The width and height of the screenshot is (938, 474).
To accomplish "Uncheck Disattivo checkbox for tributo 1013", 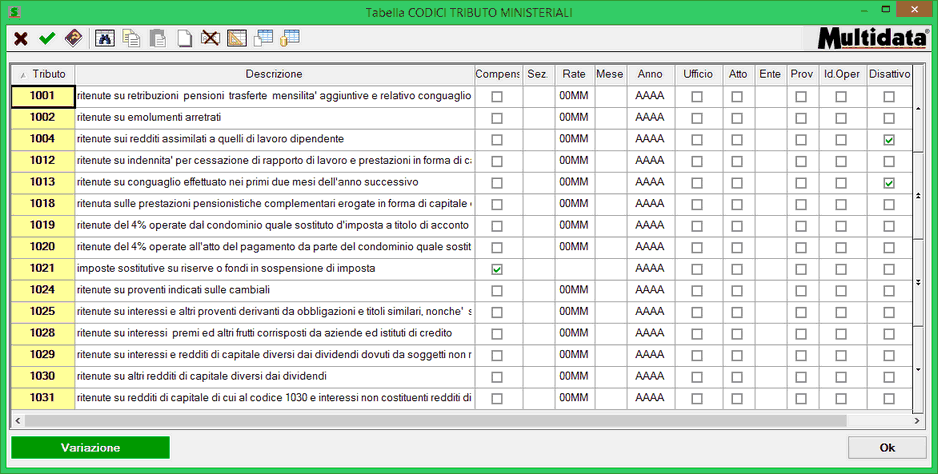I will coord(890,183).
